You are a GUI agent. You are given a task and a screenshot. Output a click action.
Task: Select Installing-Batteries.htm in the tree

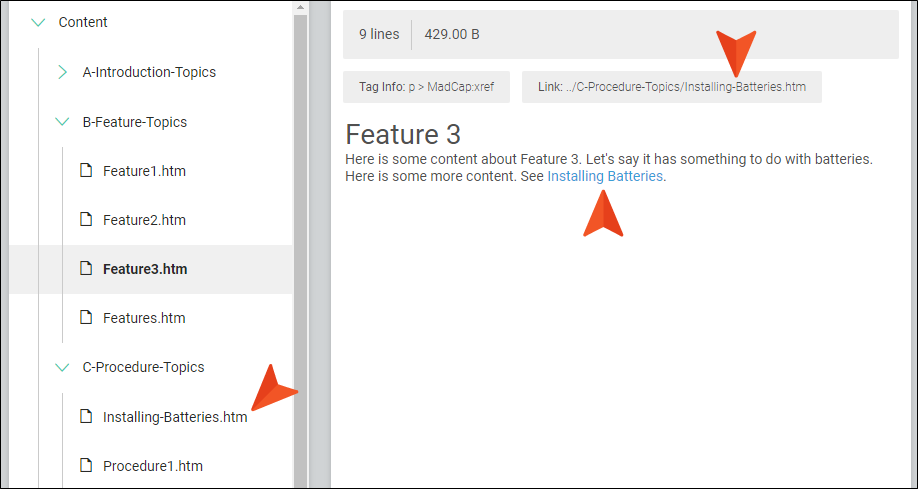click(x=175, y=417)
